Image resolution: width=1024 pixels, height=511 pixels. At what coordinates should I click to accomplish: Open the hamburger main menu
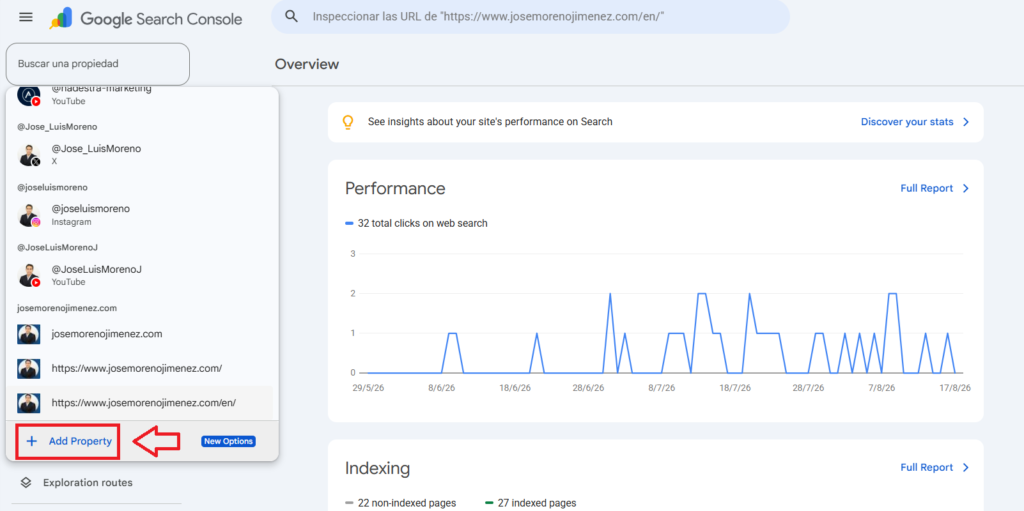pos(25,17)
